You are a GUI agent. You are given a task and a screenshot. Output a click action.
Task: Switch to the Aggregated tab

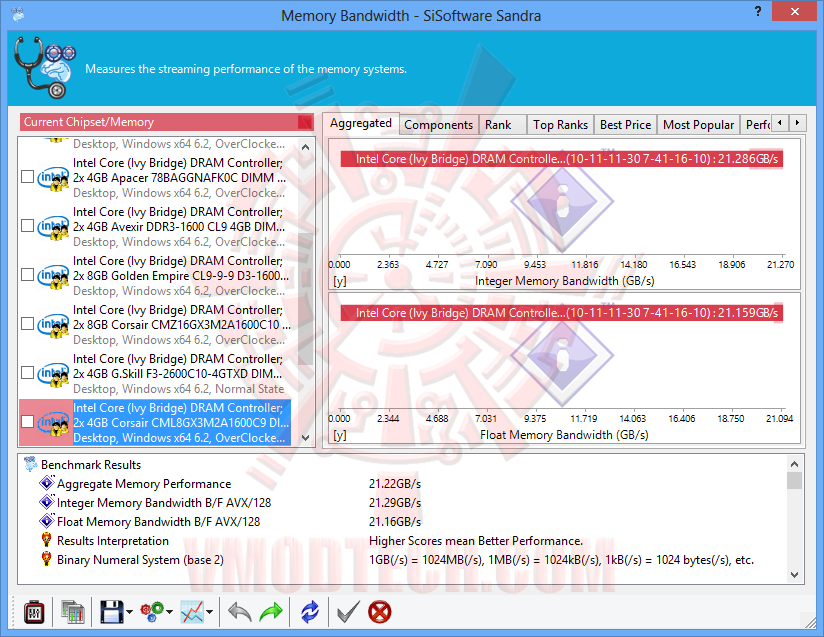(360, 124)
